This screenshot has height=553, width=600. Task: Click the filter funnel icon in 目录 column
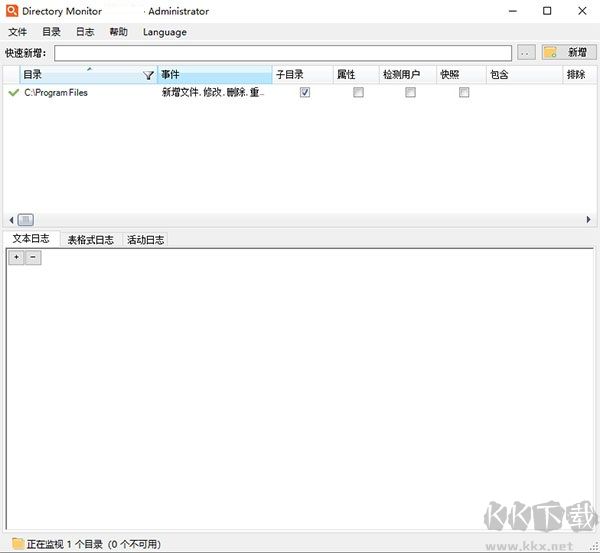tap(148, 75)
